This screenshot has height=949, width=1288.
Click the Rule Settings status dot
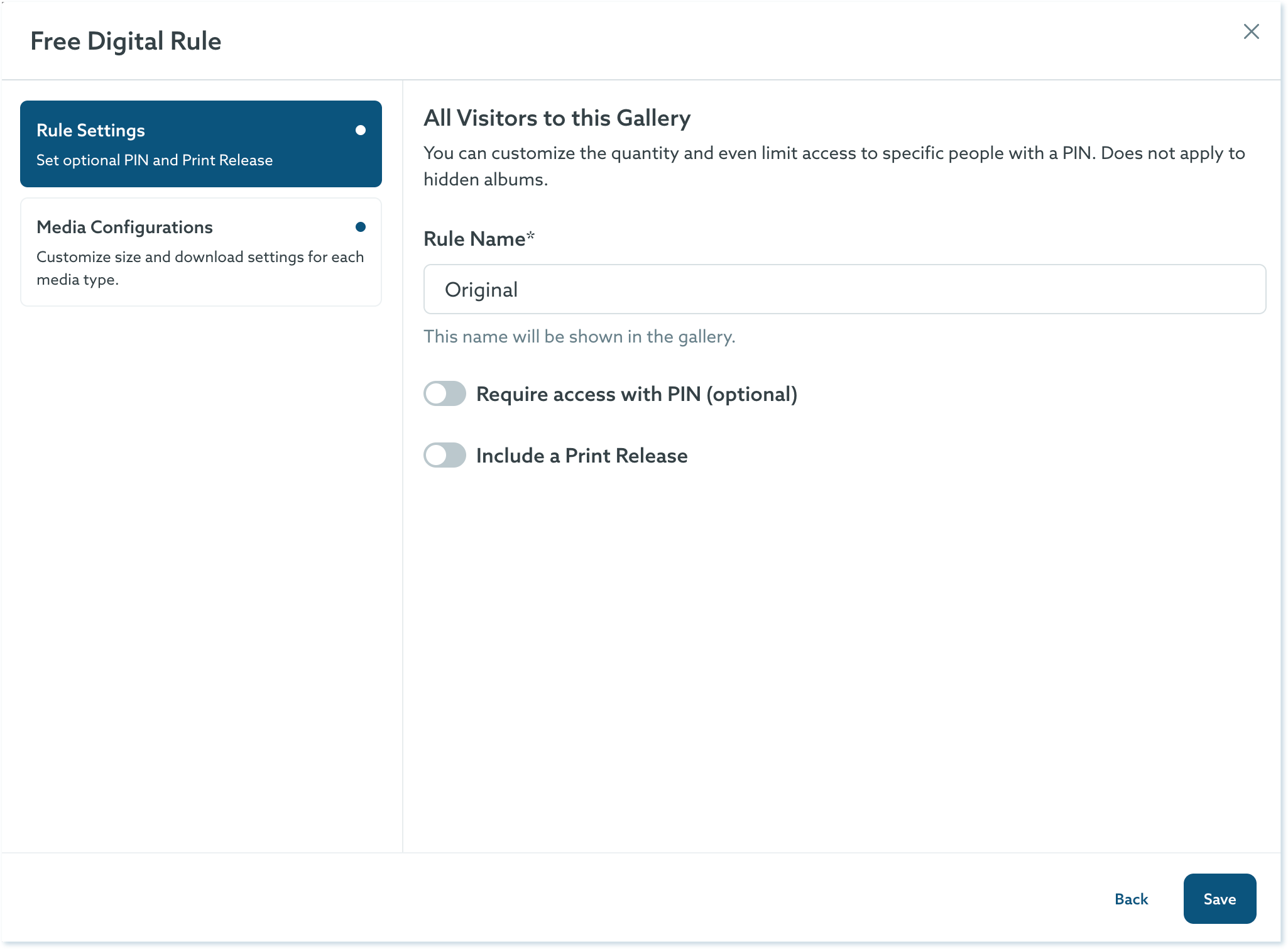coord(361,130)
